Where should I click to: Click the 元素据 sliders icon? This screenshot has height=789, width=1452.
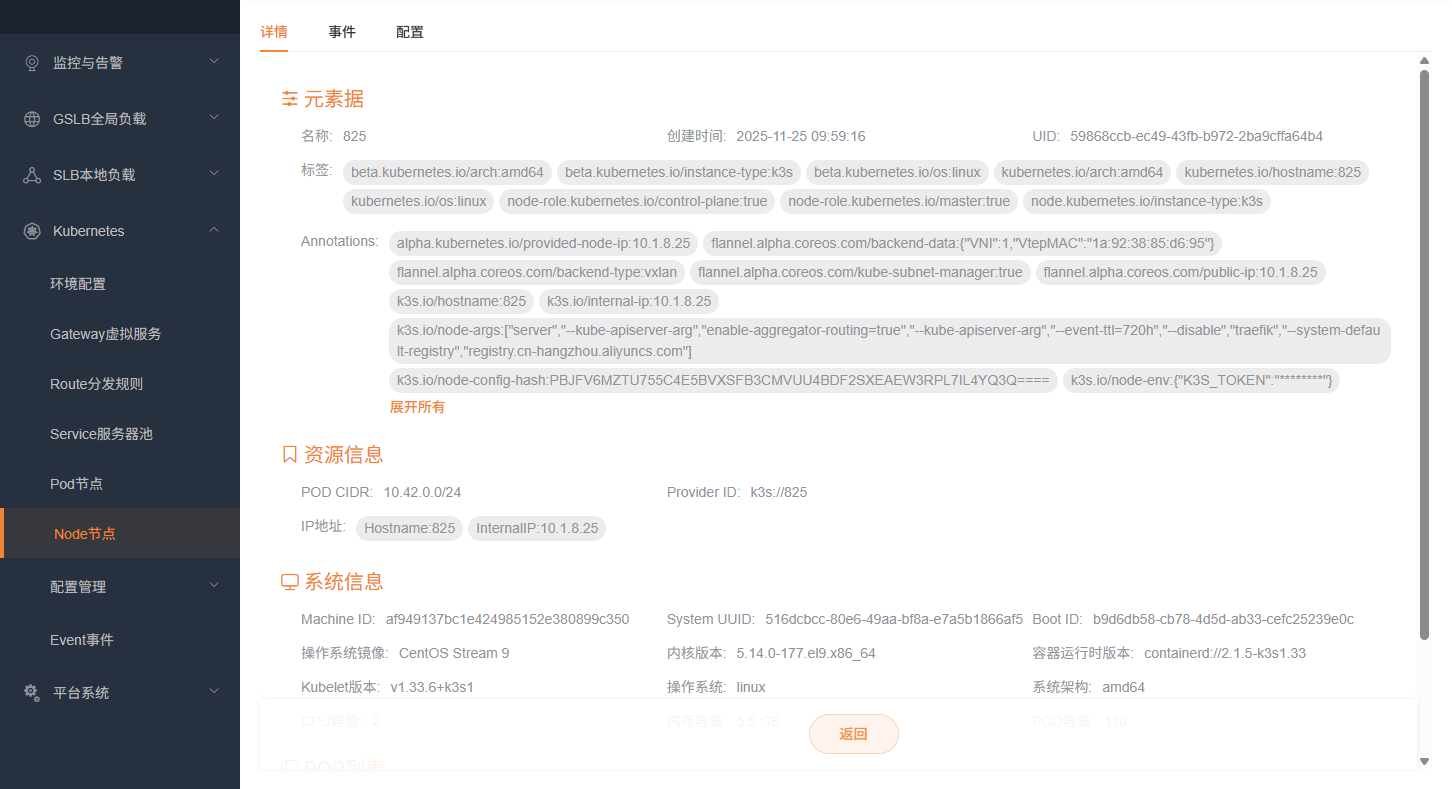(x=290, y=99)
